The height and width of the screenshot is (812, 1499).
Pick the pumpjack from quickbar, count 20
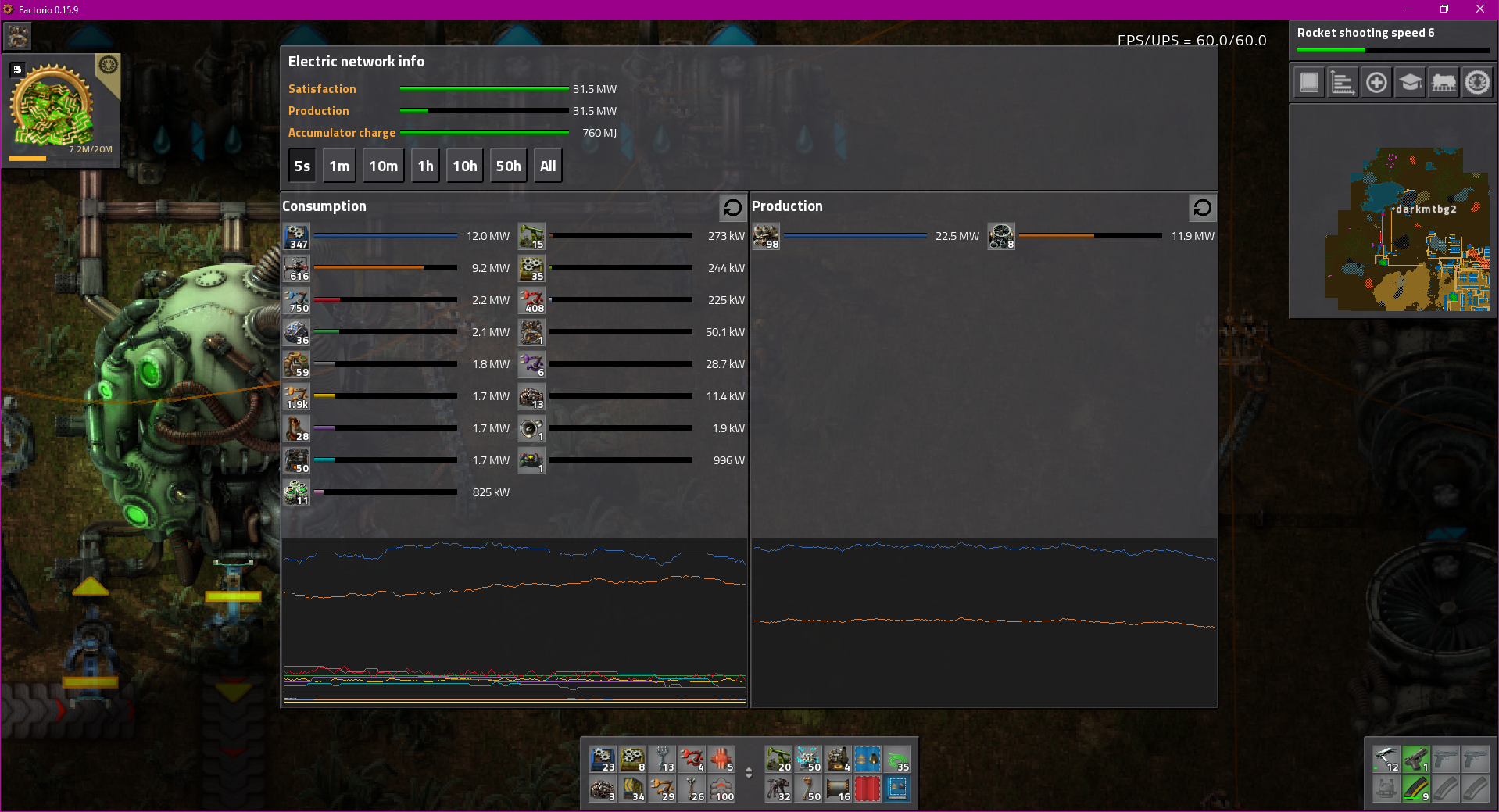click(x=778, y=759)
